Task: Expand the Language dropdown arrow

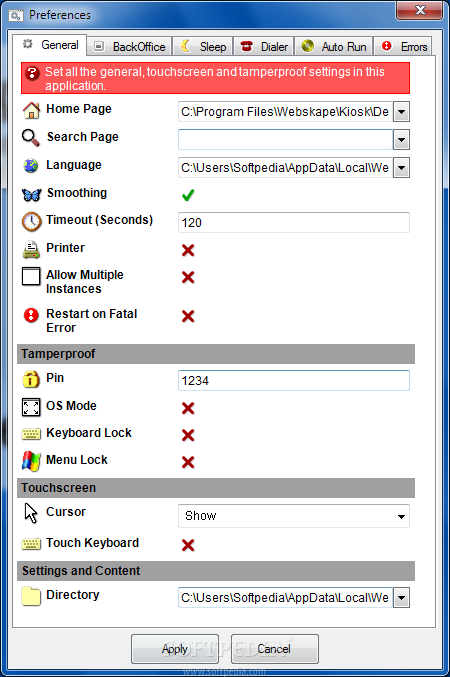Action: pos(401,168)
